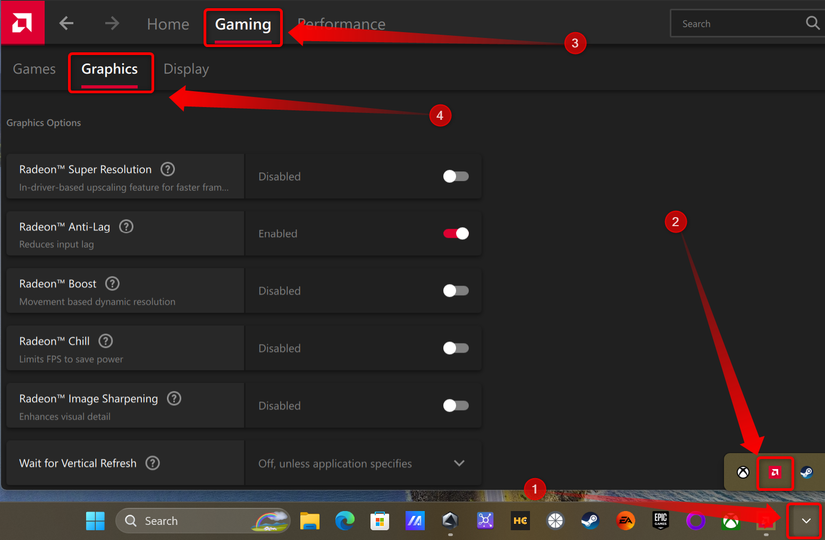Open the Xbox icon in the tray popup
This screenshot has width=825, height=540.
pyautogui.click(x=743, y=472)
